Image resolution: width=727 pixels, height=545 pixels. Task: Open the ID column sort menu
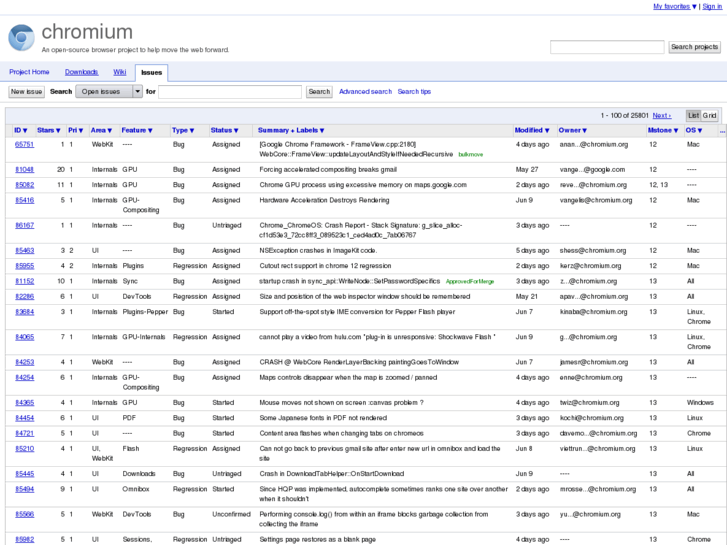point(21,130)
